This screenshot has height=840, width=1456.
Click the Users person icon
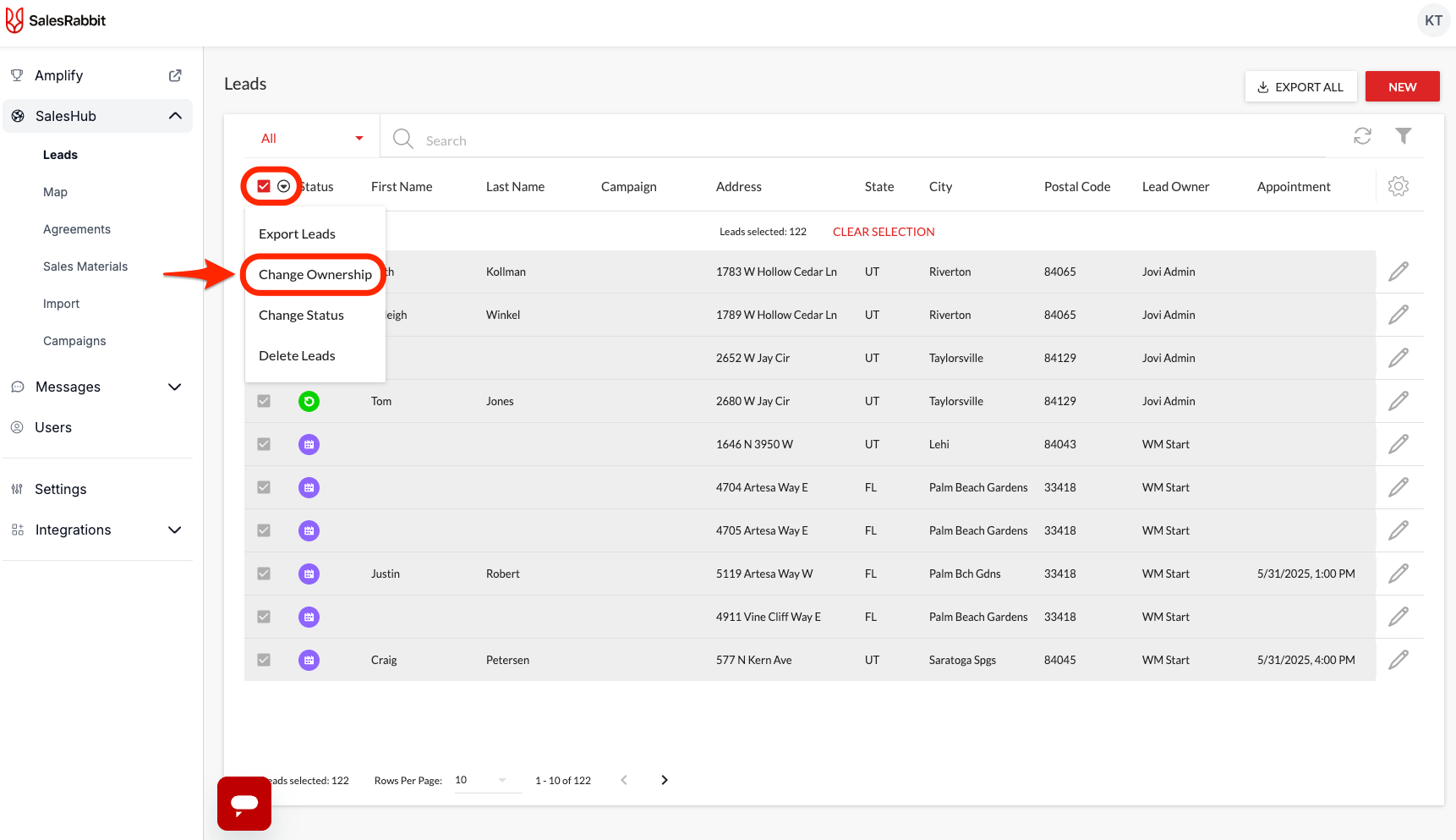pos(17,427)
